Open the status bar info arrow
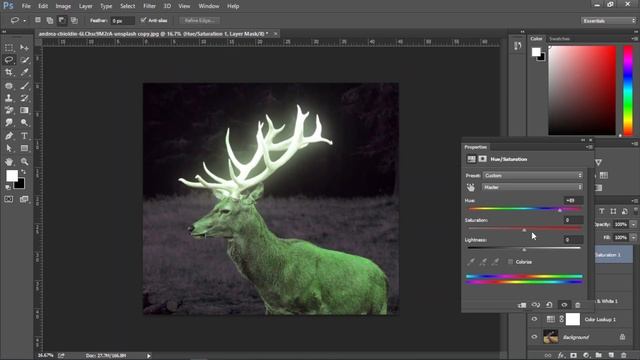The height and width of the screenshot is (360, 640). pos(149,356)
